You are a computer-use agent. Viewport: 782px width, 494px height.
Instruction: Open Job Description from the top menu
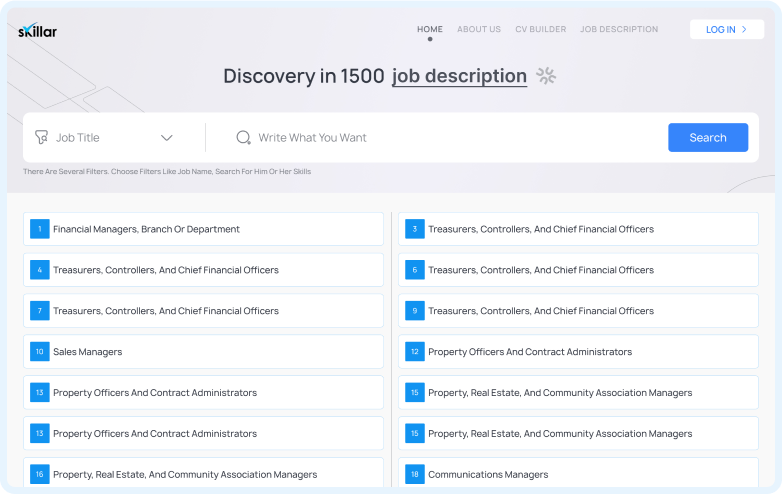point(619,29)
